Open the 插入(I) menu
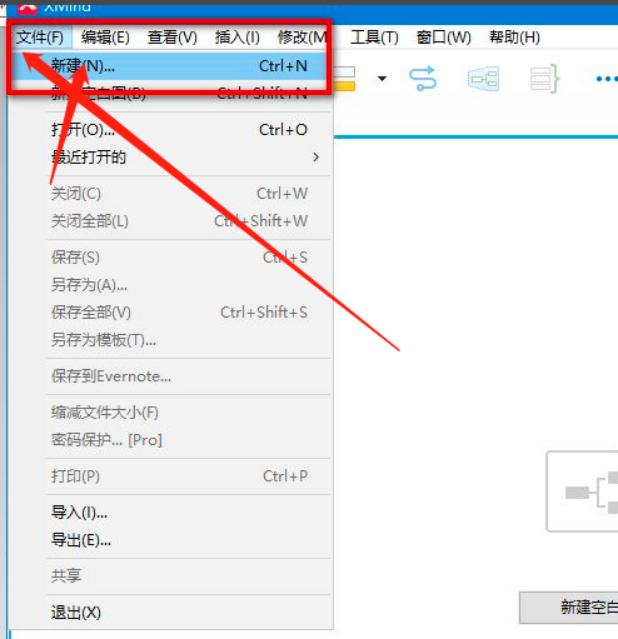 pos(237,37)
